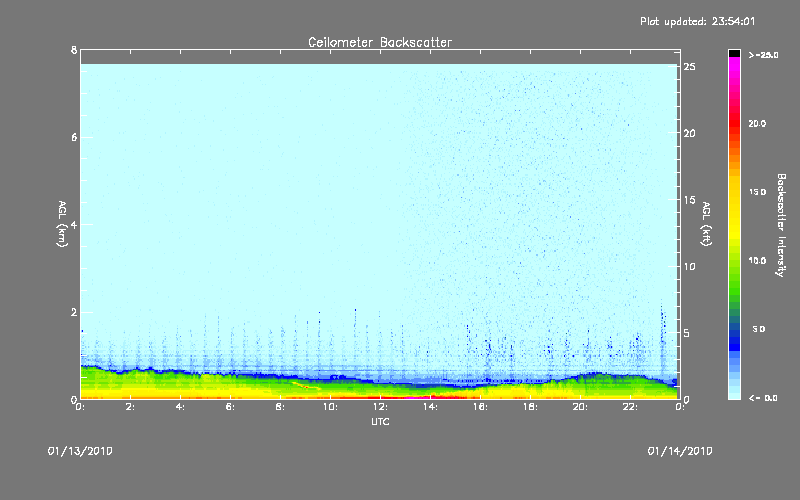The width and height of the screenshot is (800, 500).
Task: Click the '2:' hour label on the time axis
Action: [131, 407]
